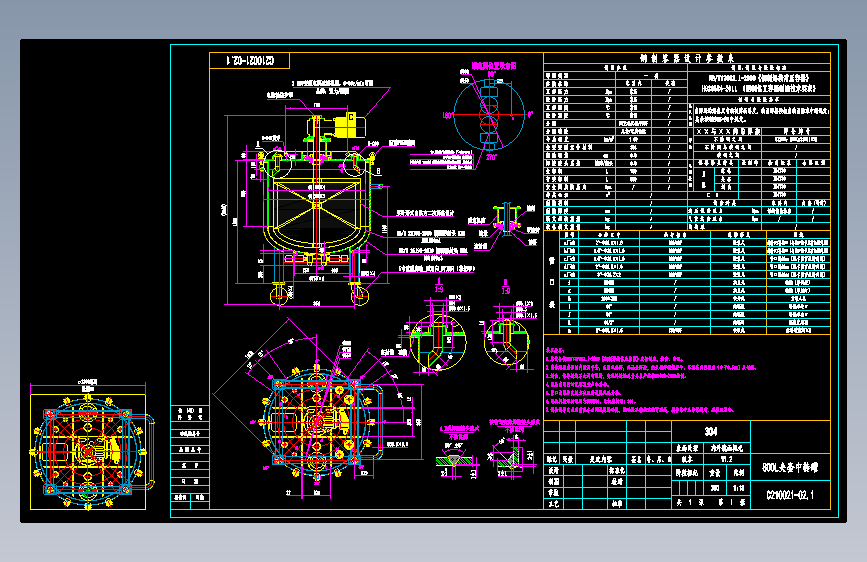The width and height of the screenshot is (867, 562).
Task: Click the 0° angle label
Action: 531,115
